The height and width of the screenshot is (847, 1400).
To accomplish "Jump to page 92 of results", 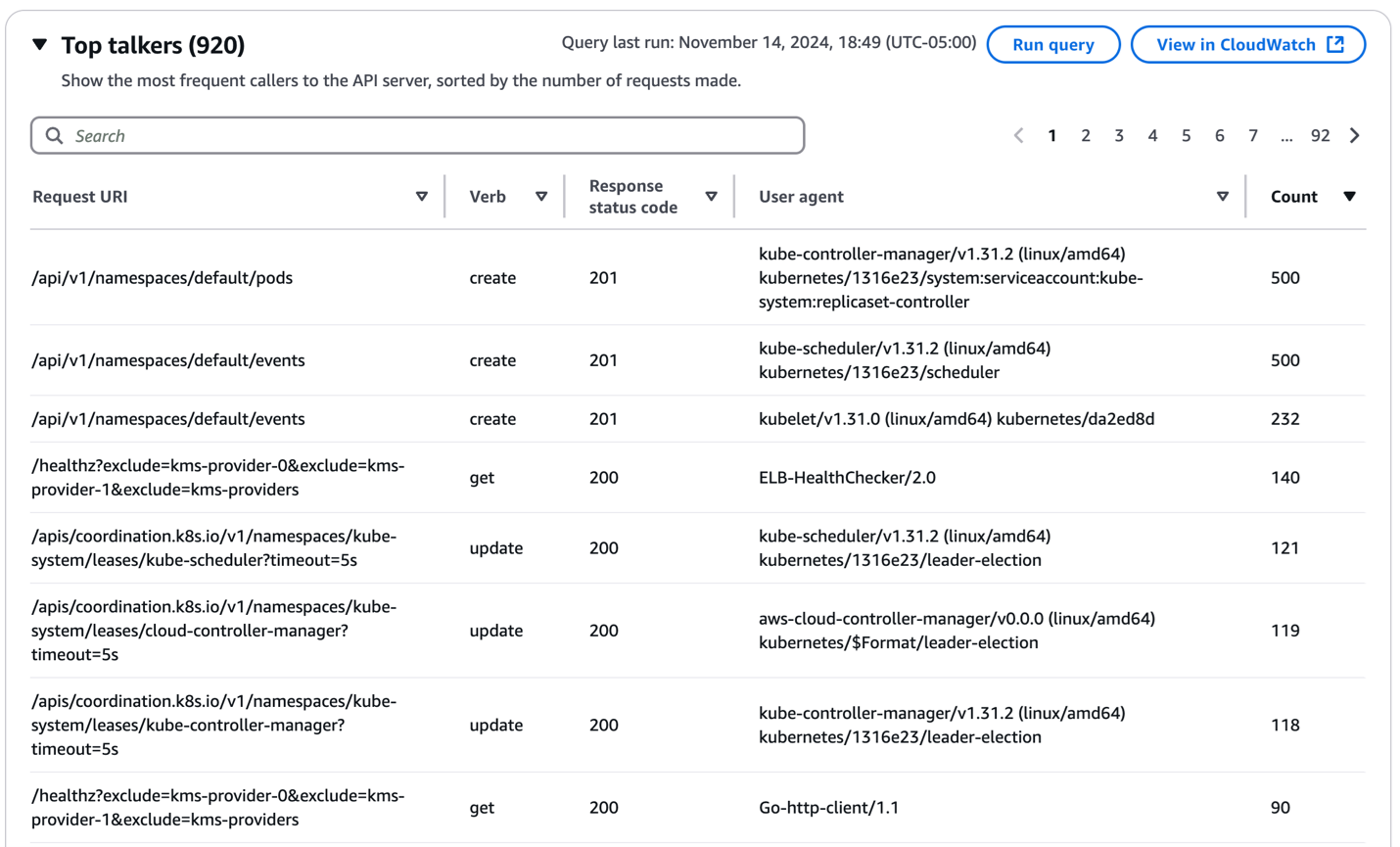I will click(1321, 135).
